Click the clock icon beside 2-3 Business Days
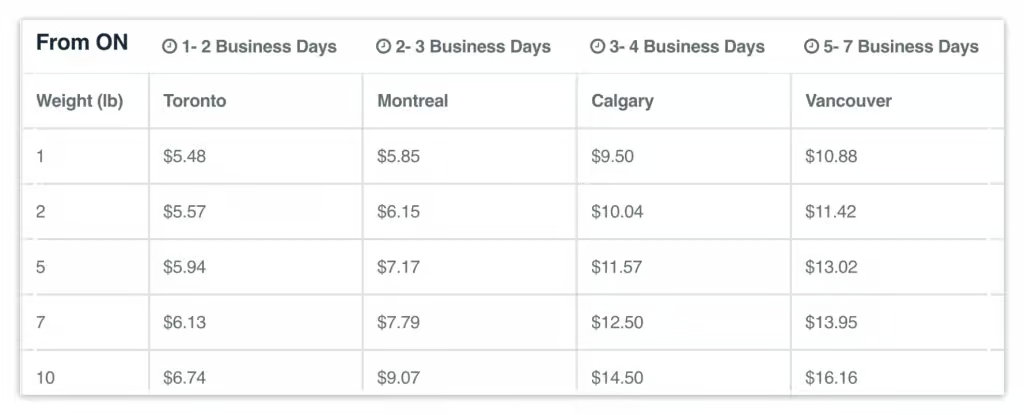The height and width of the screenshot is (415, 1024). 383,47
